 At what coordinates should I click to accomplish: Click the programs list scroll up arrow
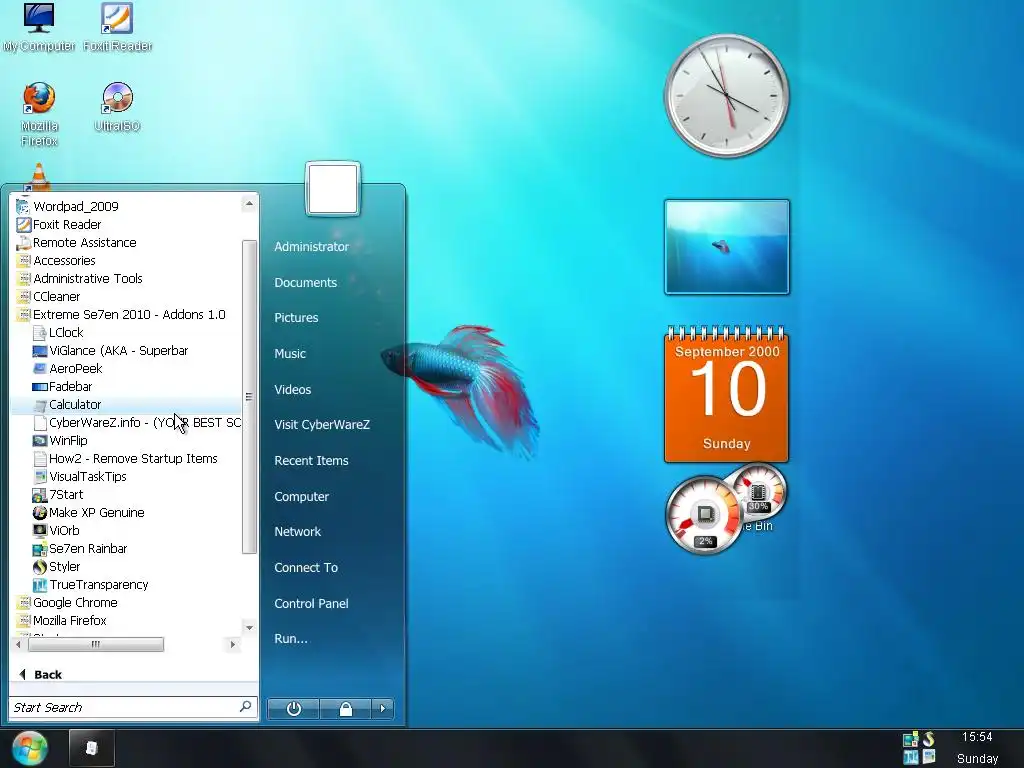[249, 204]
